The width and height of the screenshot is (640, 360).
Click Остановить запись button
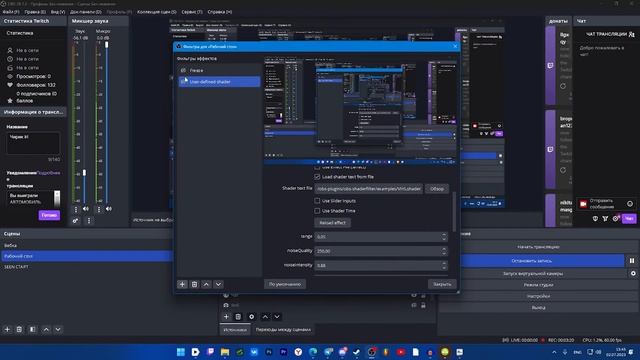click(x=532, y=260)
